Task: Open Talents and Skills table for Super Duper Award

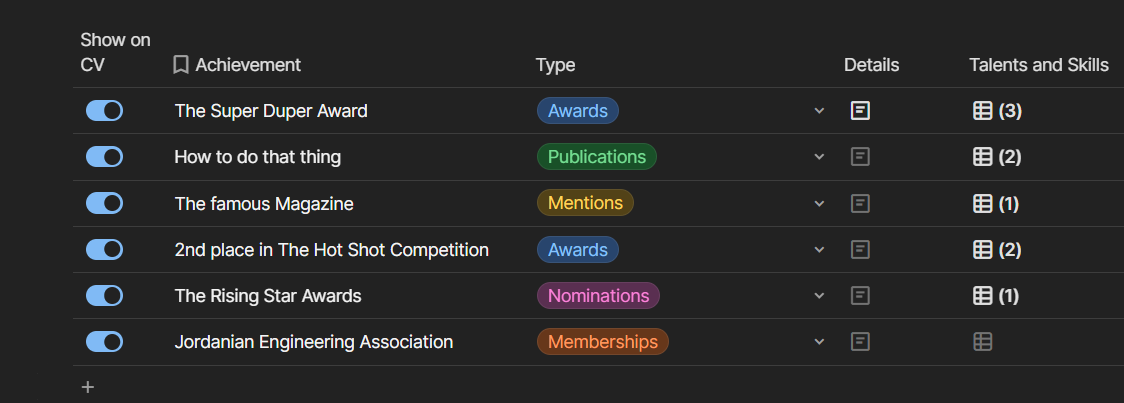Action: pyautogui.click(x=996, y=111)
